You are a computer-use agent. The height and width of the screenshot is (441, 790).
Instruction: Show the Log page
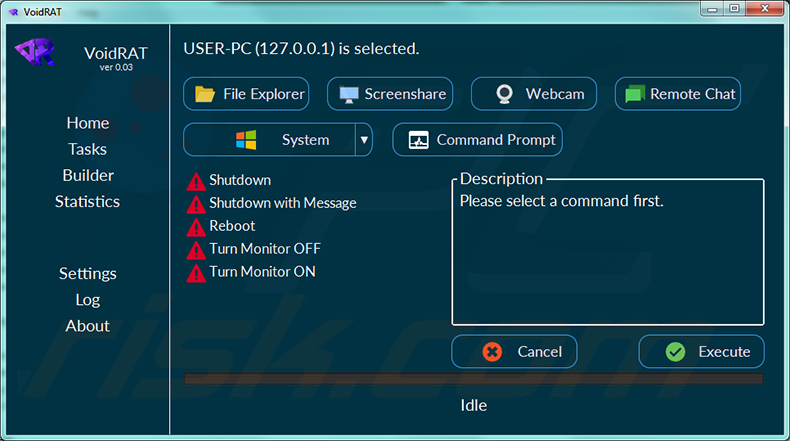[x=88, y=300]
